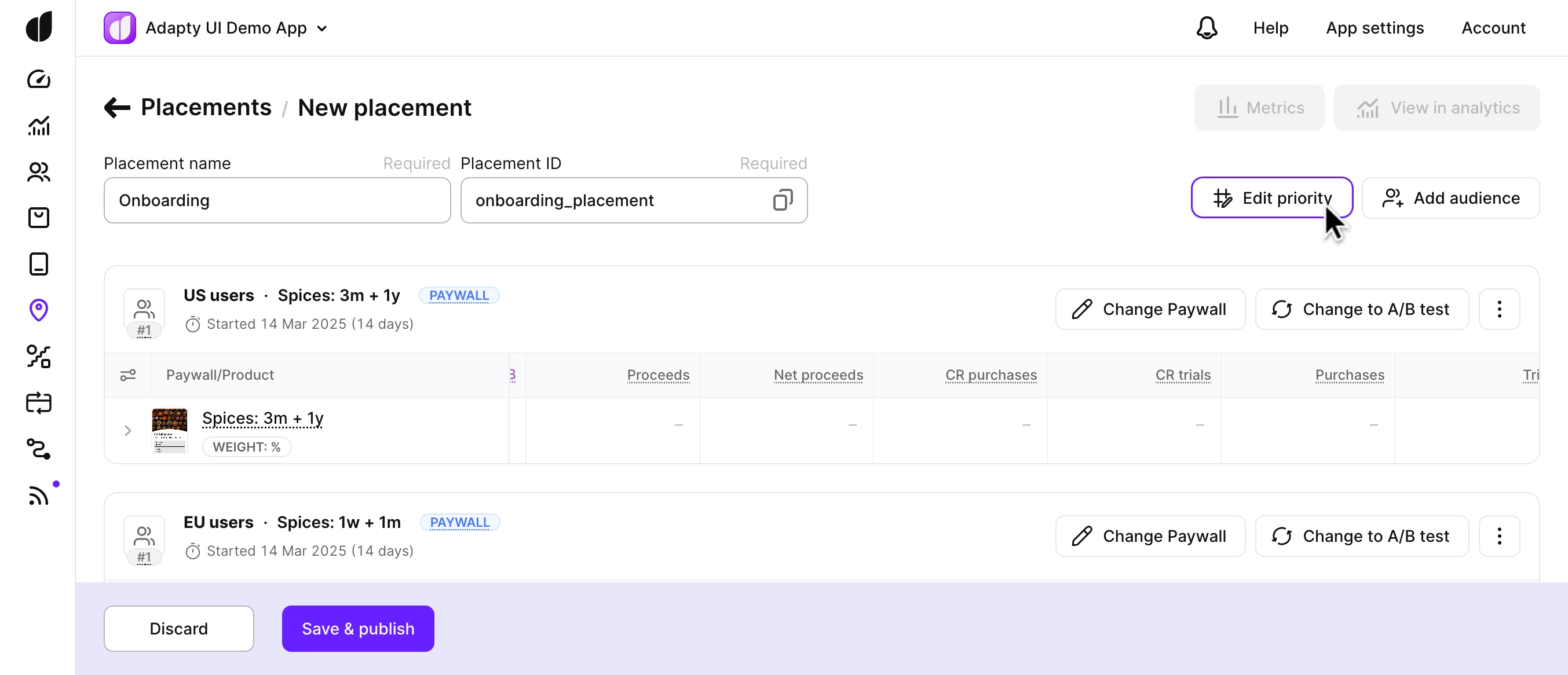Open the Spices paywall thumbnail image
Screen dimensions: 1568x675
click(169, 431)
